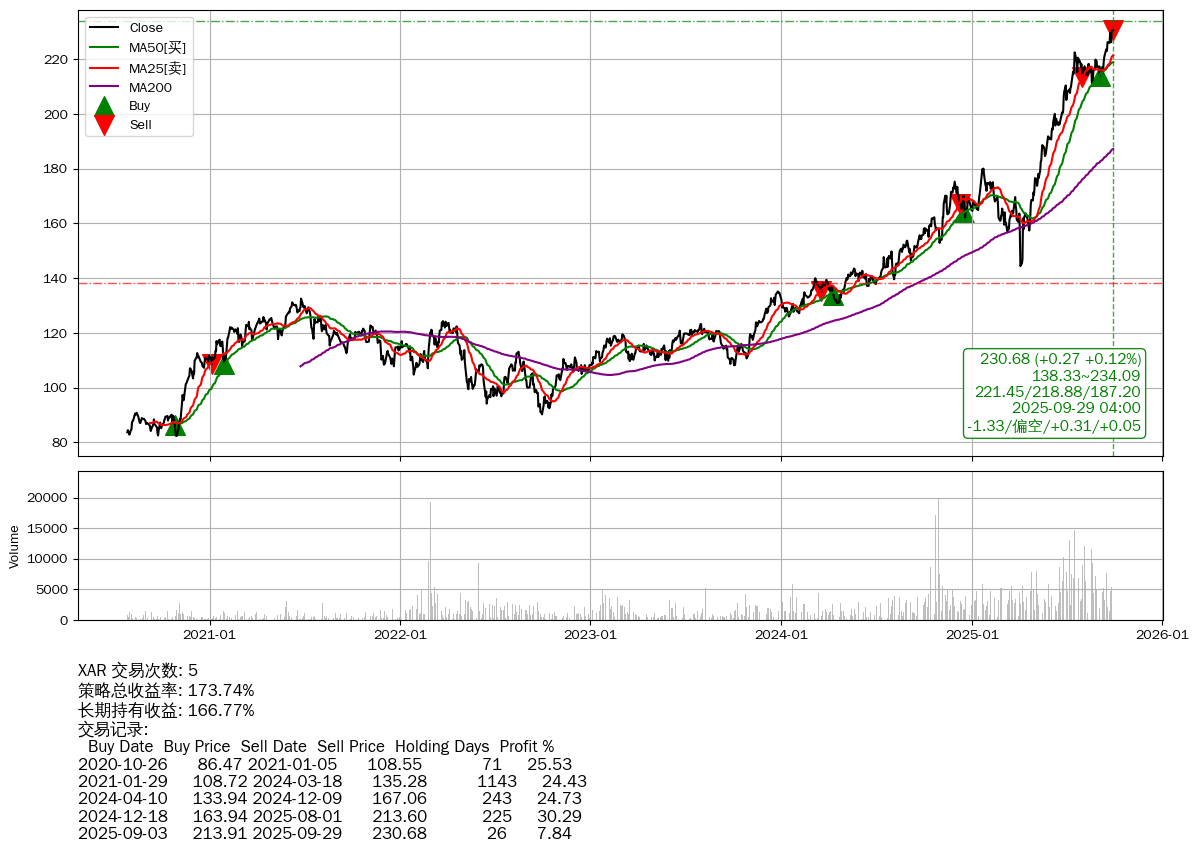The height and width of the screenshot is (852, 1199).
Task: Select the green buy marker from April 2024
Action: click(x=833, y=296)
